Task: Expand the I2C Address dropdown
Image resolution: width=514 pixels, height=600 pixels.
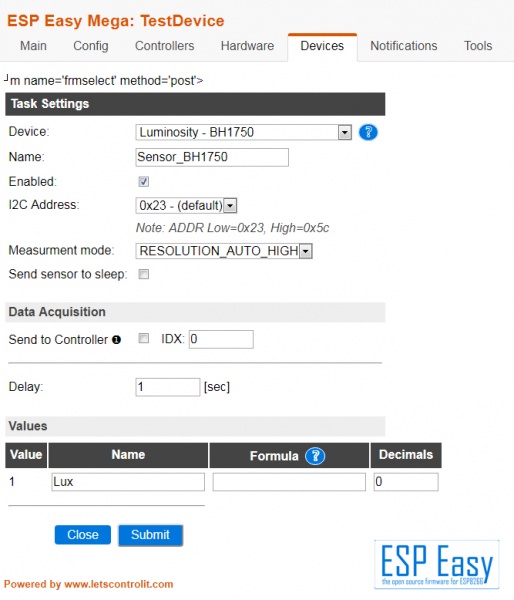Action: point(186,205)
